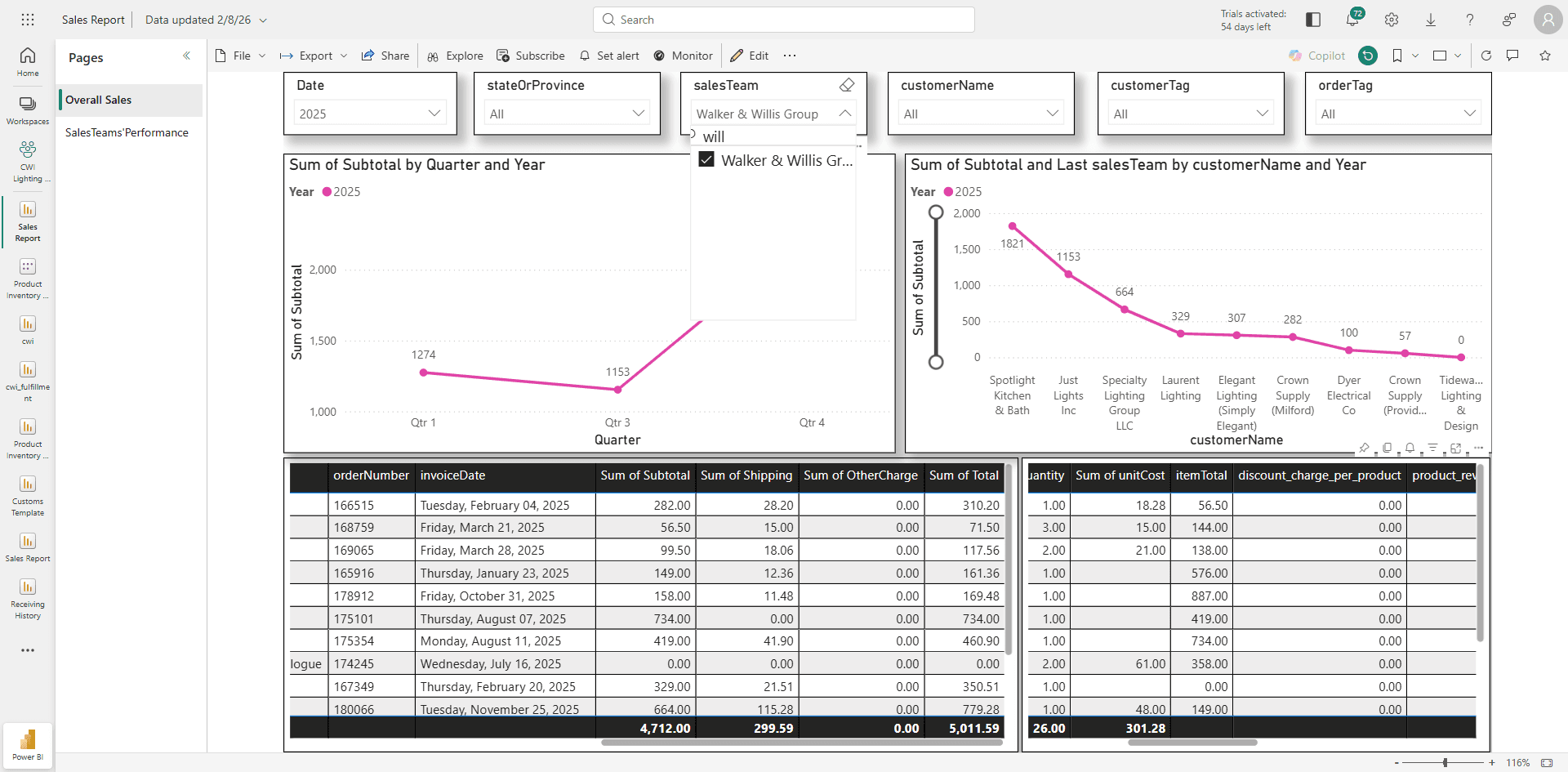Image resolution: width=1568 pixels, height=772 pixels.
Task: Open notifications bell in top header
Action: coord(1352,20)
